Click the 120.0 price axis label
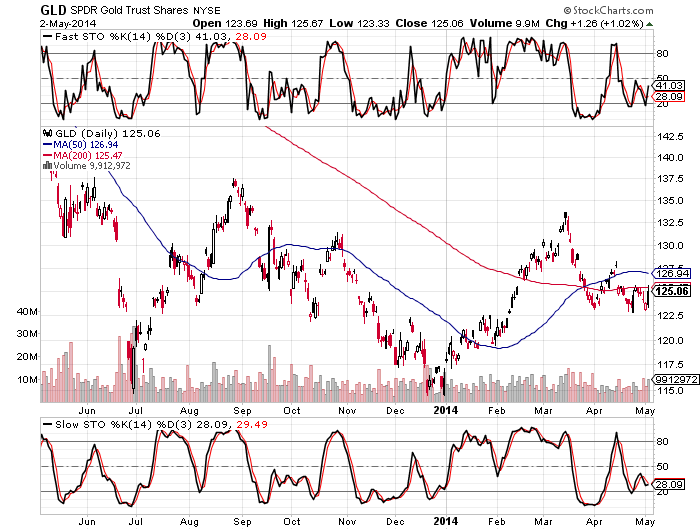The width and height of the screenshot is (700, 530). click(670, 341)
